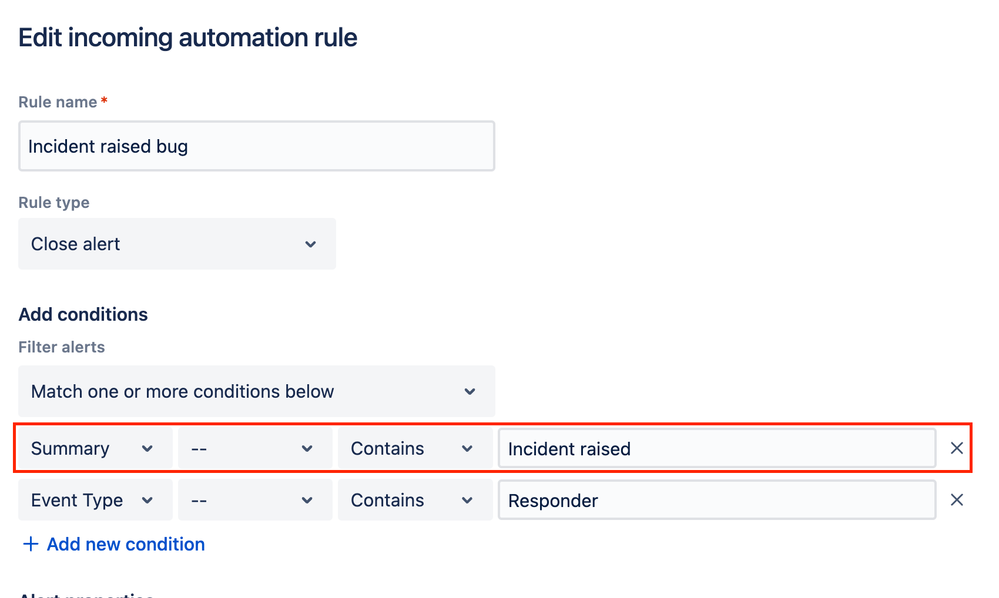Focus the Rule name text field
The width and height of the screenshot is (999, 598).
pyautogui.click(x=257, y=146)
